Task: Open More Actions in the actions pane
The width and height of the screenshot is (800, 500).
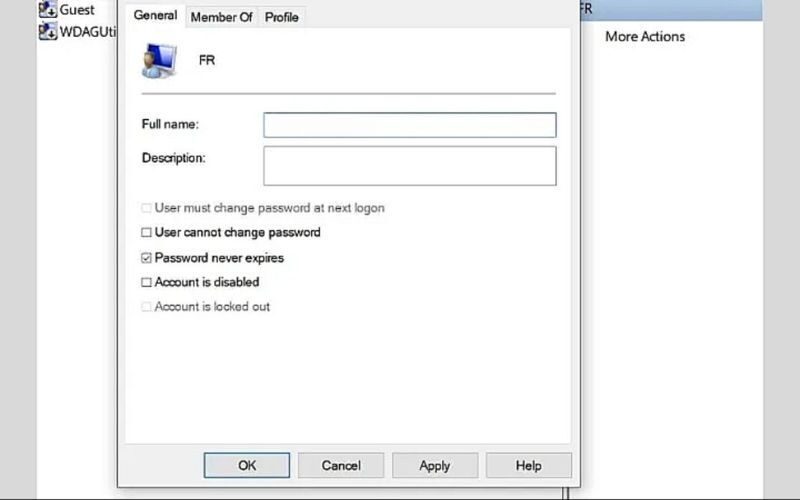Action: 645,37
